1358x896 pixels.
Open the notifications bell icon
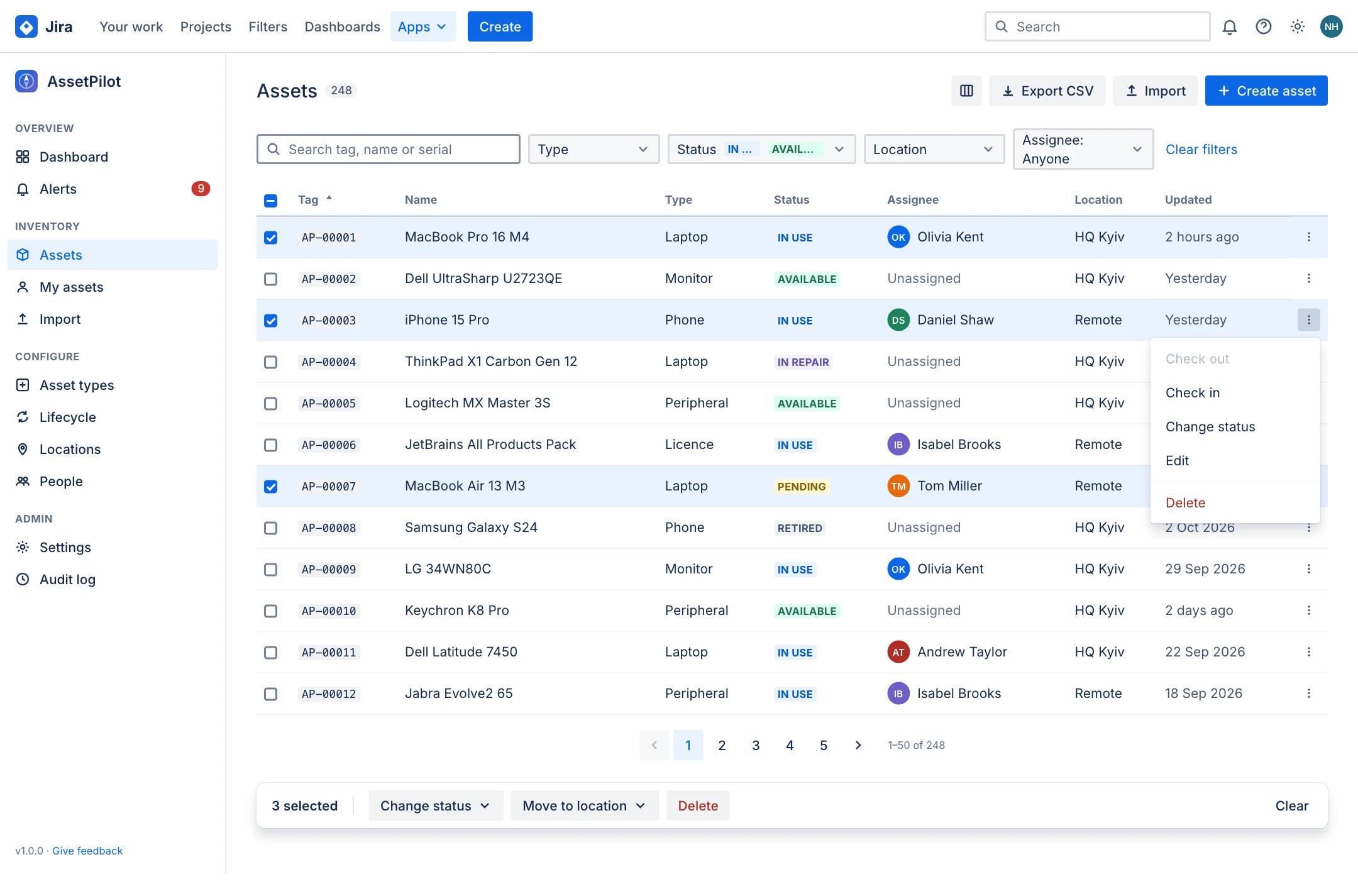click(1229, 26)
